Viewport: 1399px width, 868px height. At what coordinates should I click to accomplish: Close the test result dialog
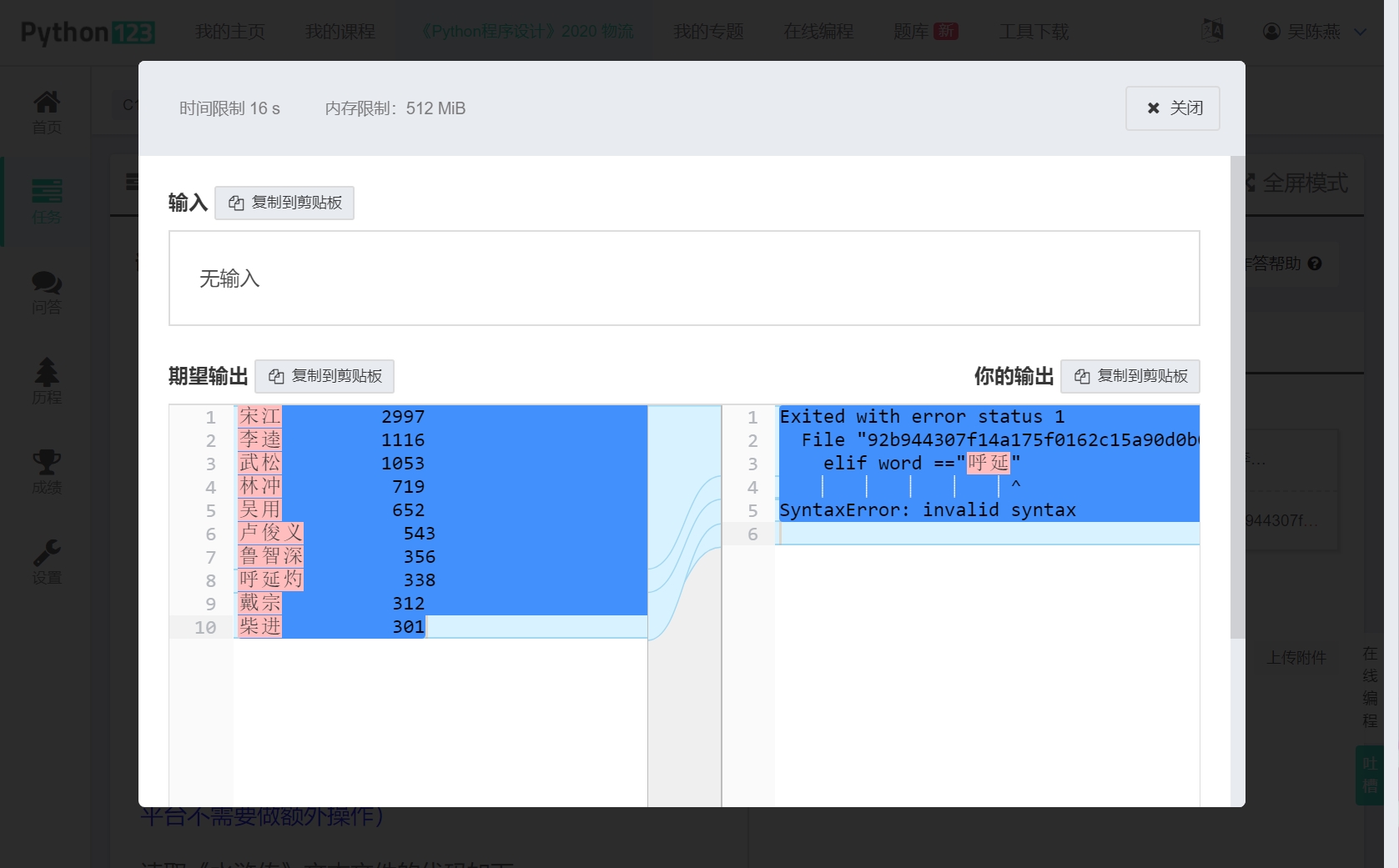click(1172, 108)
